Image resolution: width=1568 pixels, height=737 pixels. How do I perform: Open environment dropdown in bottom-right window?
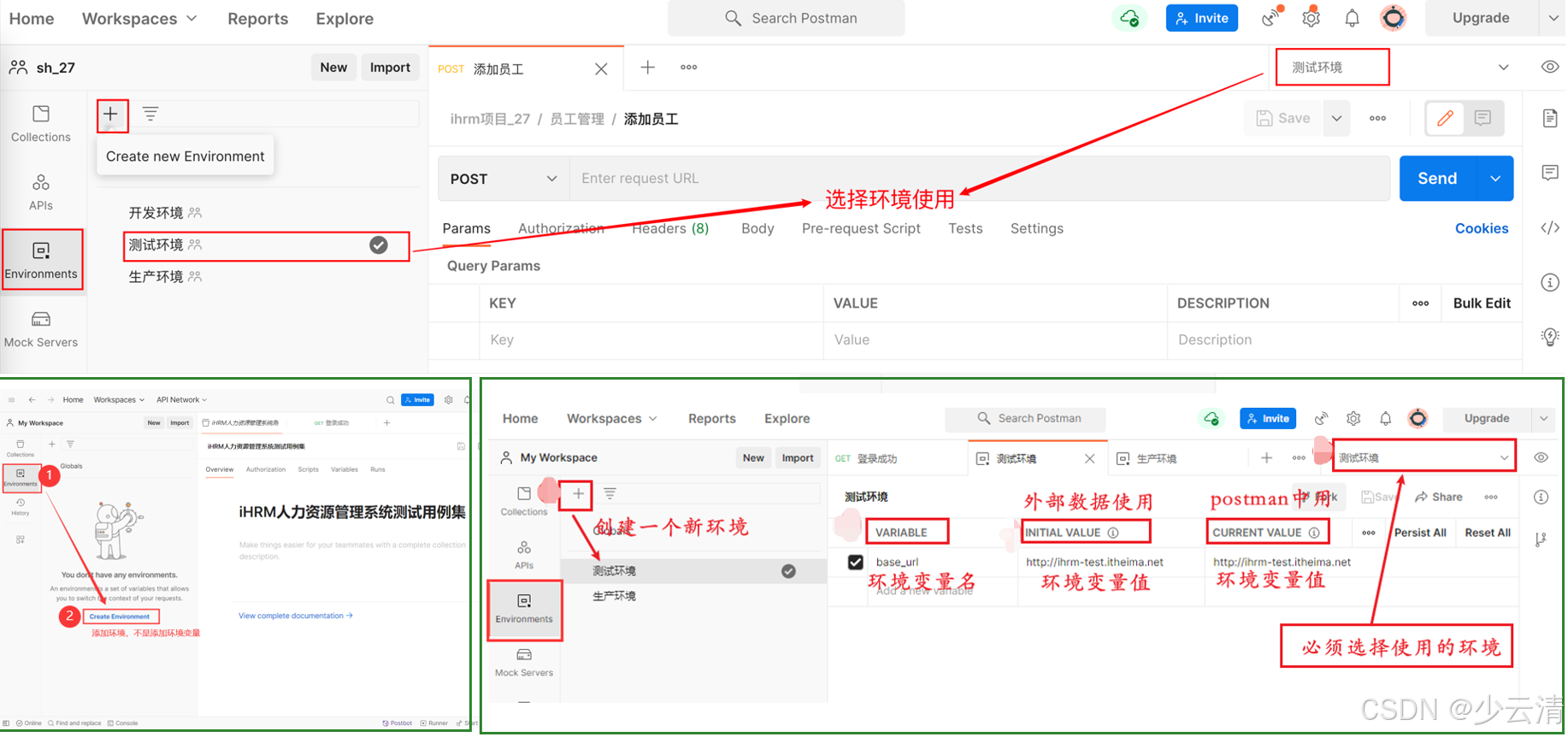pos(1424,457)
